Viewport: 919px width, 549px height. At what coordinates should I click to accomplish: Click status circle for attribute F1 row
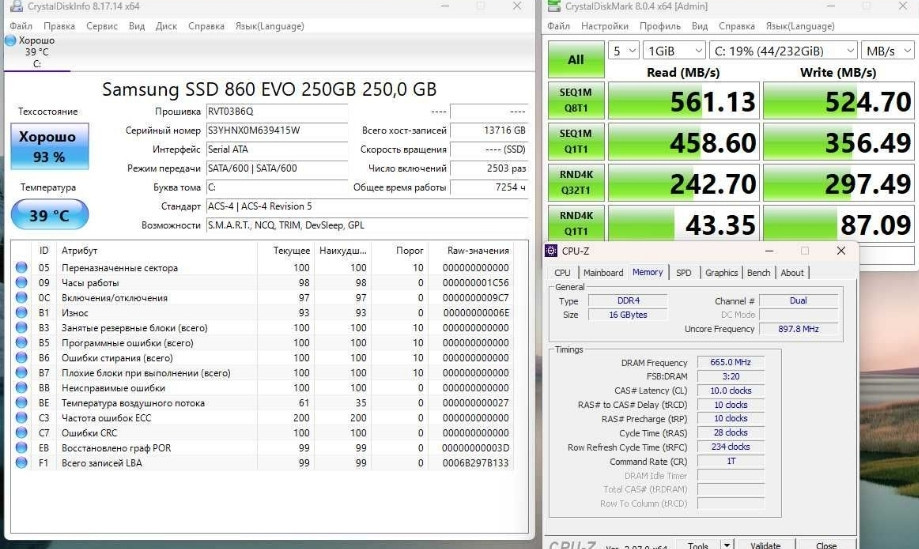22,463
